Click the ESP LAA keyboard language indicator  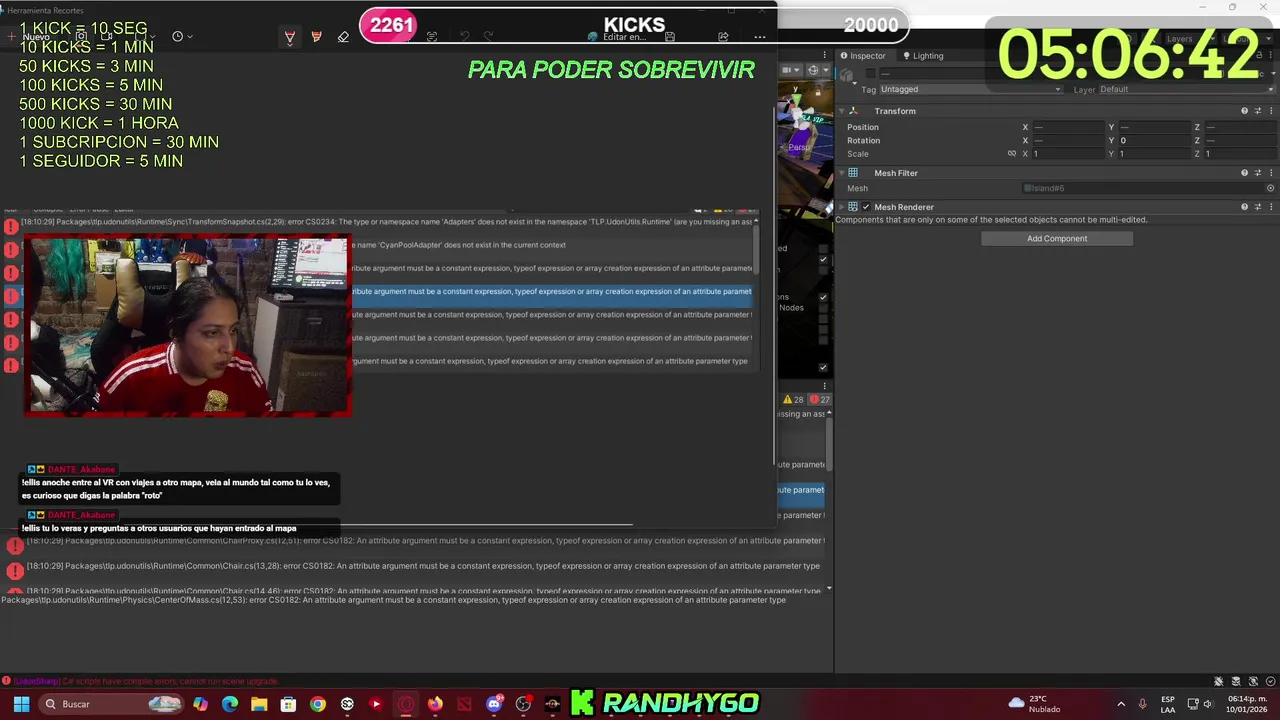point(1168,704)
